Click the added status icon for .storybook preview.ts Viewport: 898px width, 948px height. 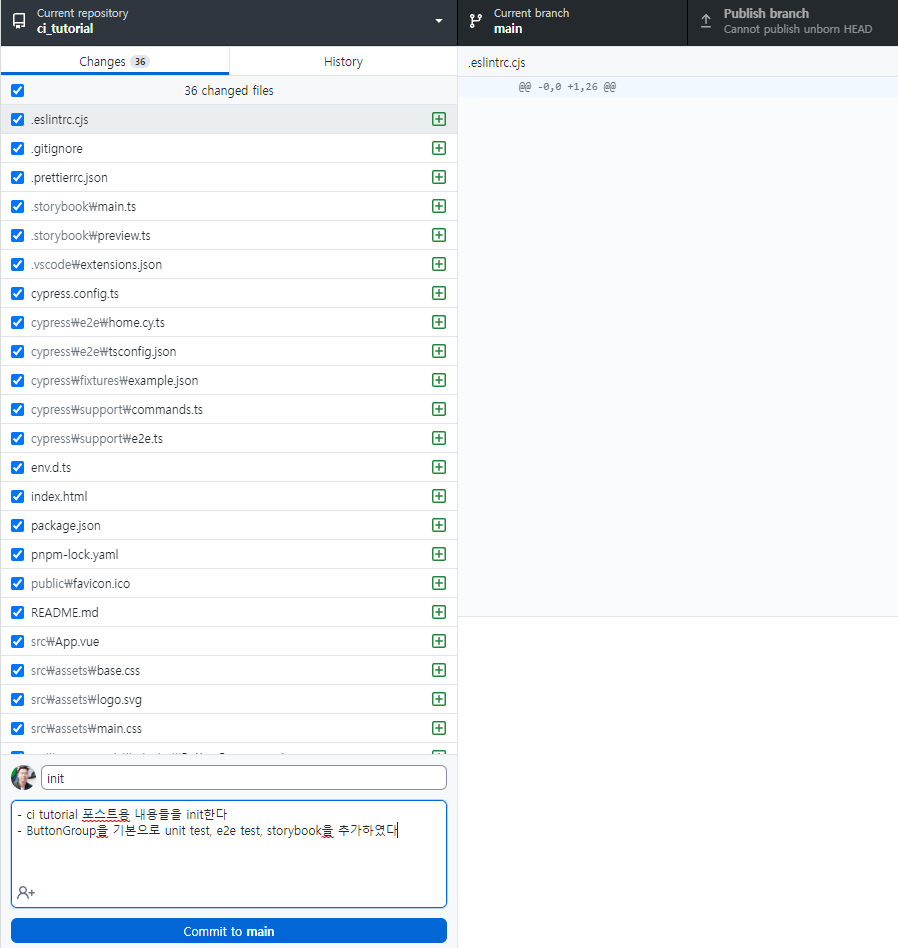pyautogui.click(x=439, y=235)
